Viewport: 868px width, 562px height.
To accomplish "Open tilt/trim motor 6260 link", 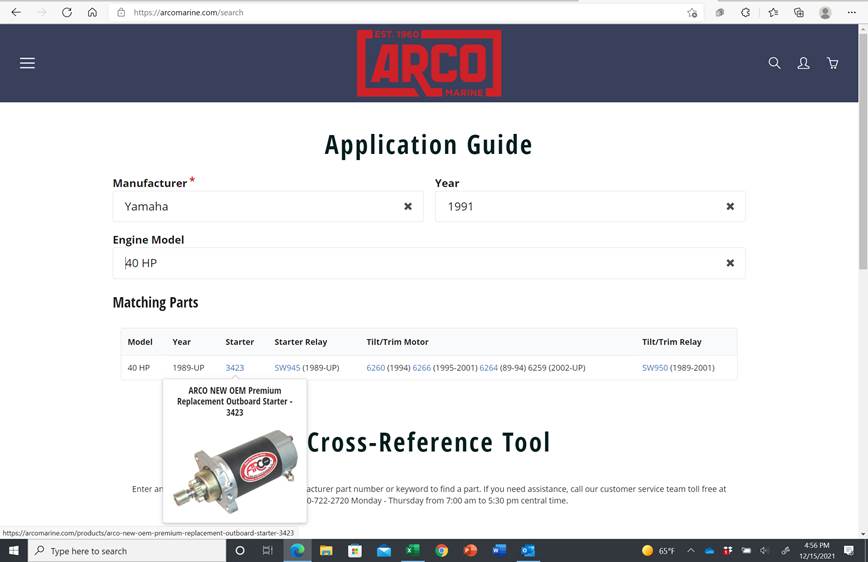I will point(376,368).
